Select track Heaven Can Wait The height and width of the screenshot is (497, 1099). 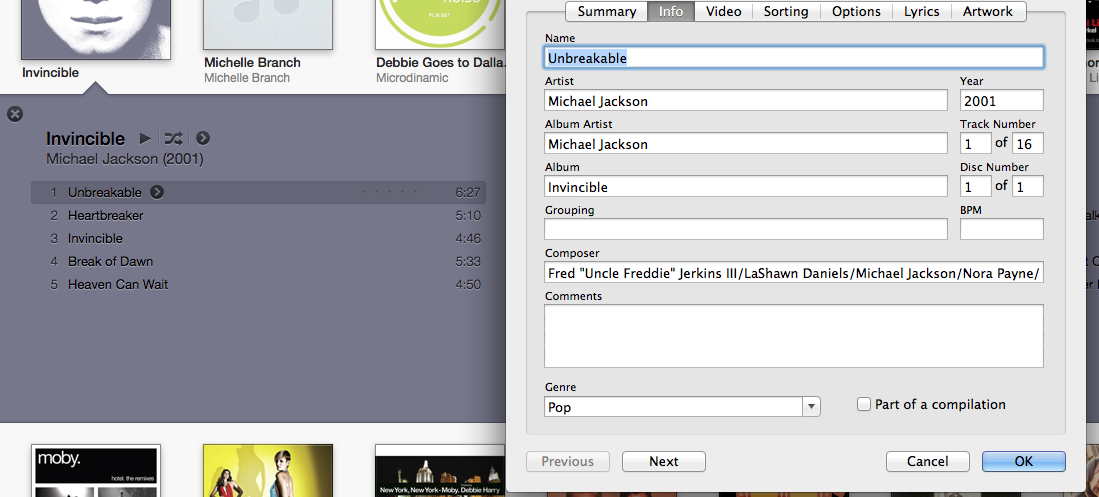click(x=258, y=285)
